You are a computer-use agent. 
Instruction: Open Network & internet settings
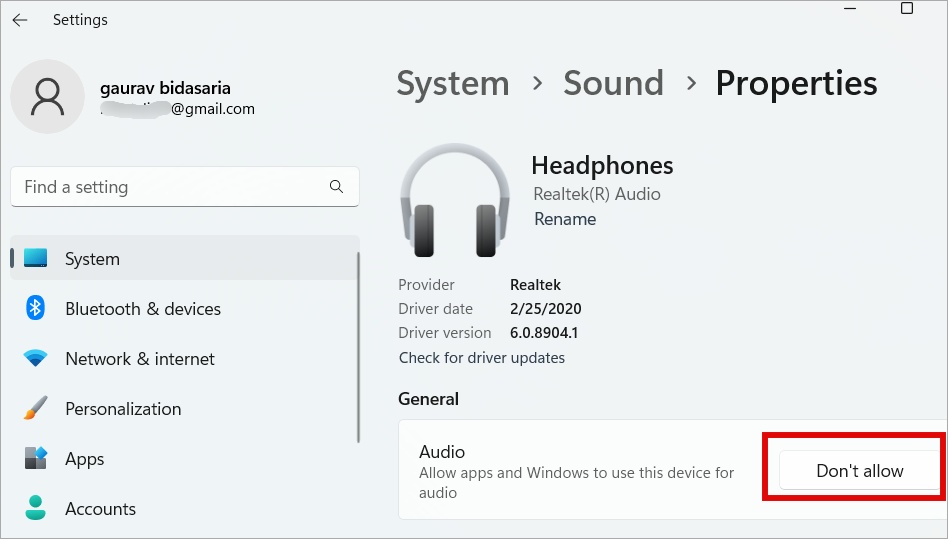[x=140, y=359]
